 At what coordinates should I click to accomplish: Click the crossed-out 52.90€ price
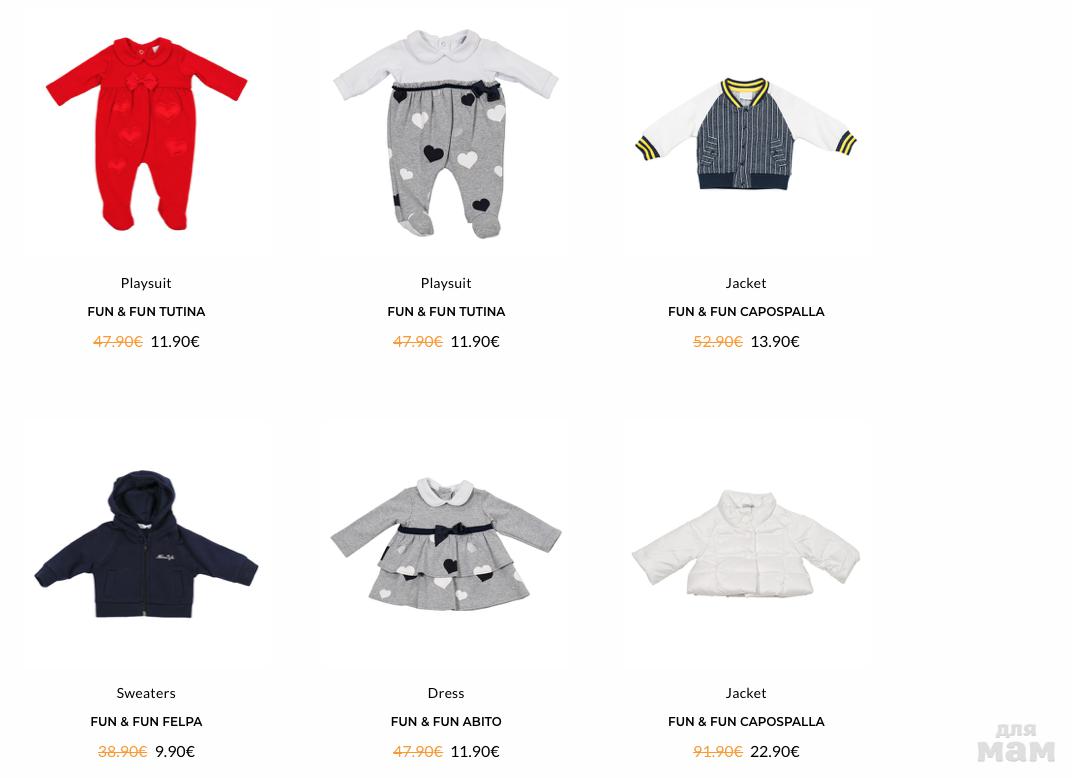[718, 342]
